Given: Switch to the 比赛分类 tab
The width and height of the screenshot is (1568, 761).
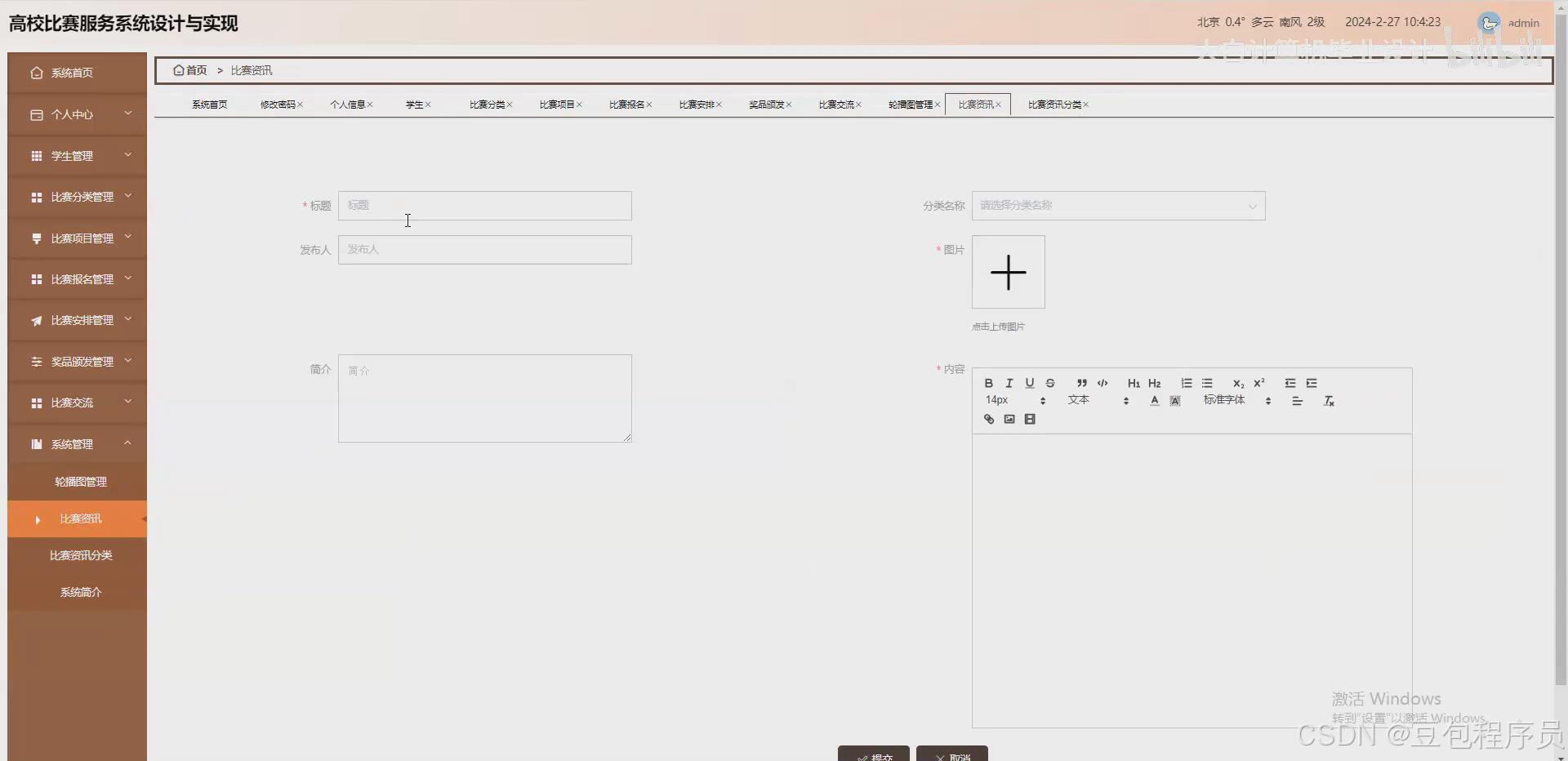Looking at the screenshot, I should [x=487, y=105].
